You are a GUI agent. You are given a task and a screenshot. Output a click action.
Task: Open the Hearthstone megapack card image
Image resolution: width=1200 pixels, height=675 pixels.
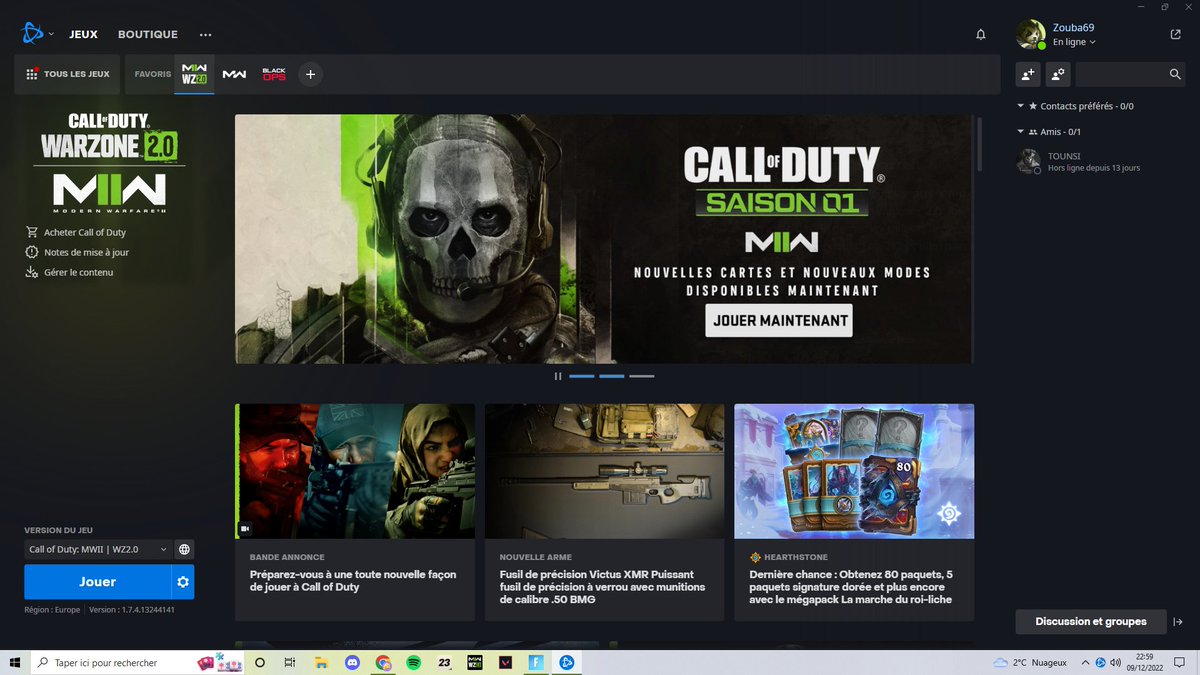coord(854,471)
